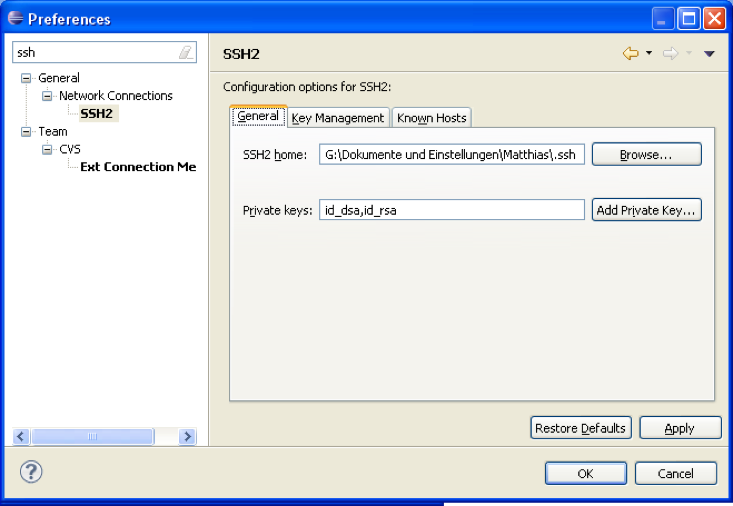Select the General tab
Viewport: 733px width, 506px height.
pyautogui.click(x=258, y=116)
